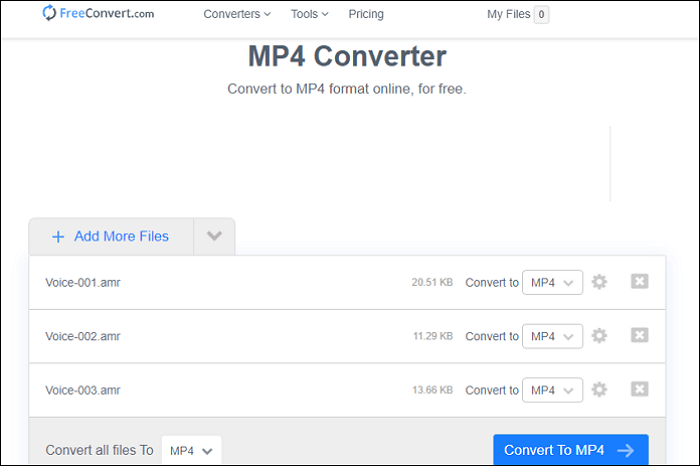Open the Converters menu

(237, 14)
